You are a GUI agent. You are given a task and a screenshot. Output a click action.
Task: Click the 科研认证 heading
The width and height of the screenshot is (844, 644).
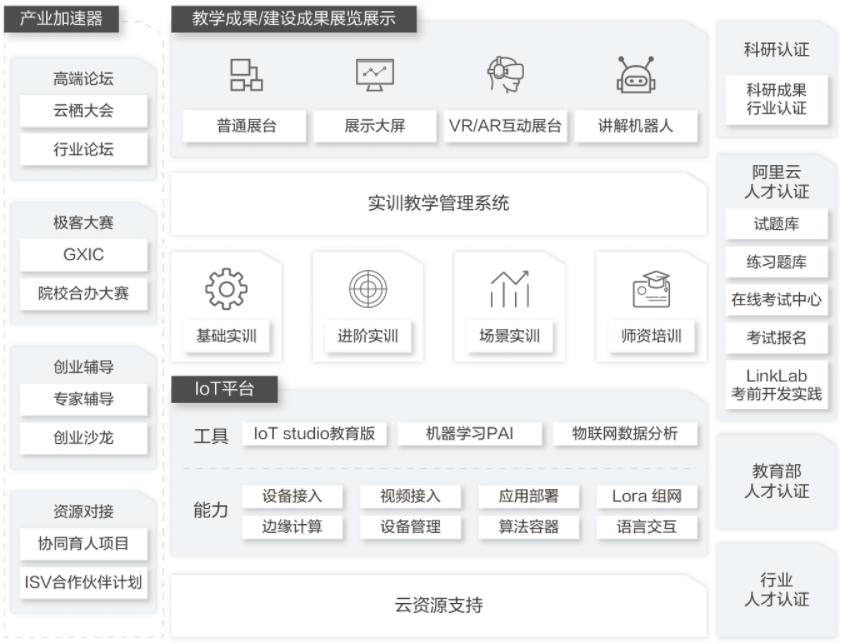[x=777, y=50]
